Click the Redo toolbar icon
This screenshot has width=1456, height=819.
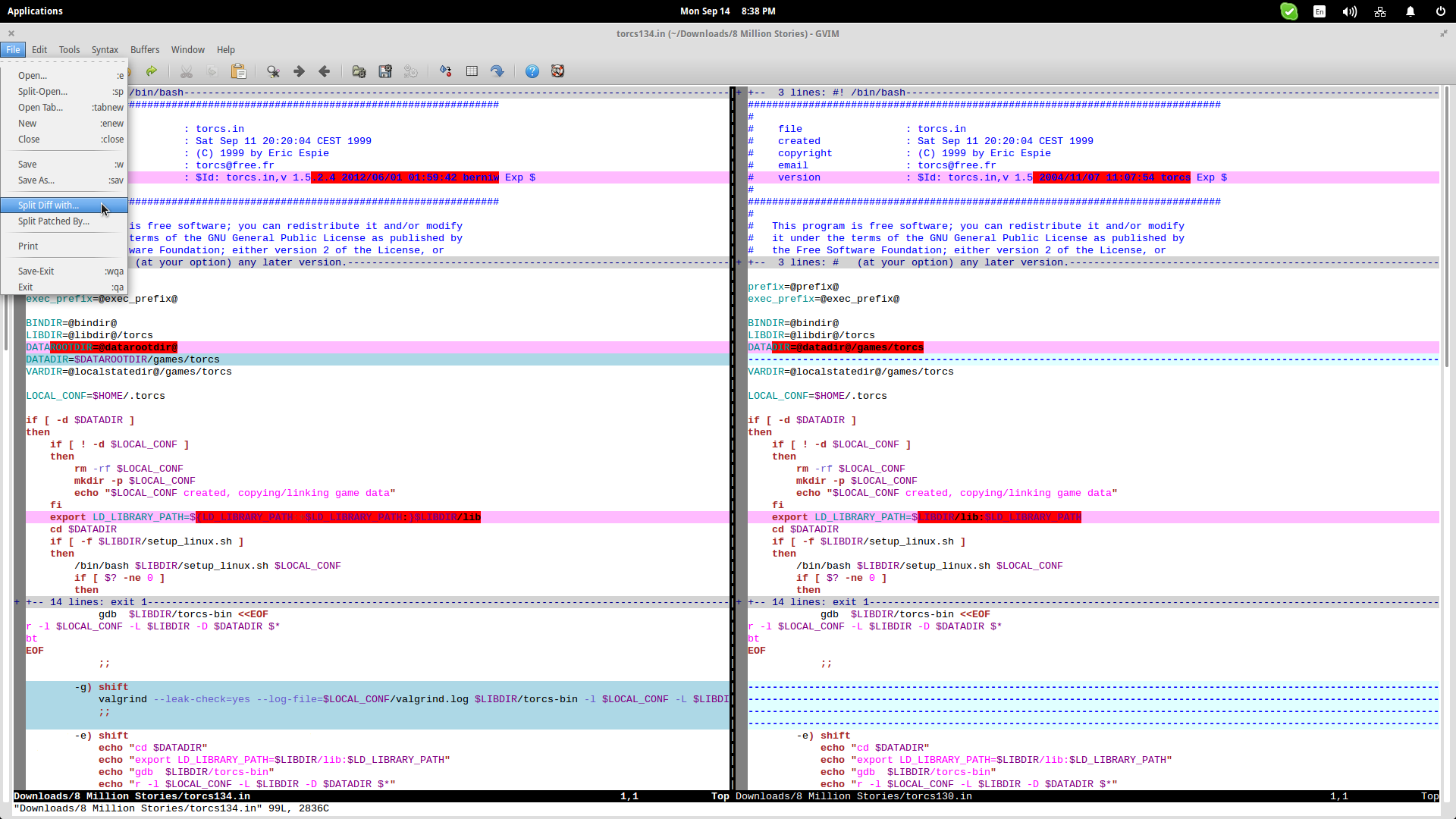click(151, 71)
